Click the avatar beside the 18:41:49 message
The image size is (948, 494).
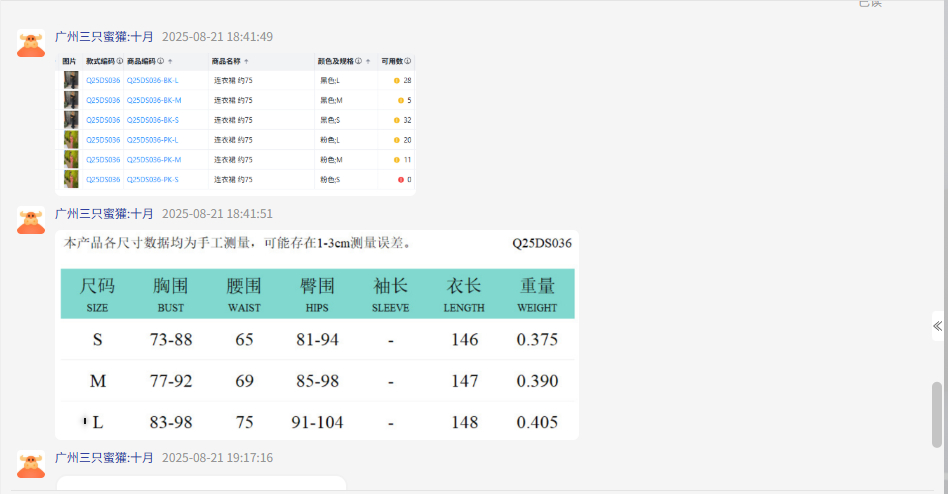click(x=31, y=43)
